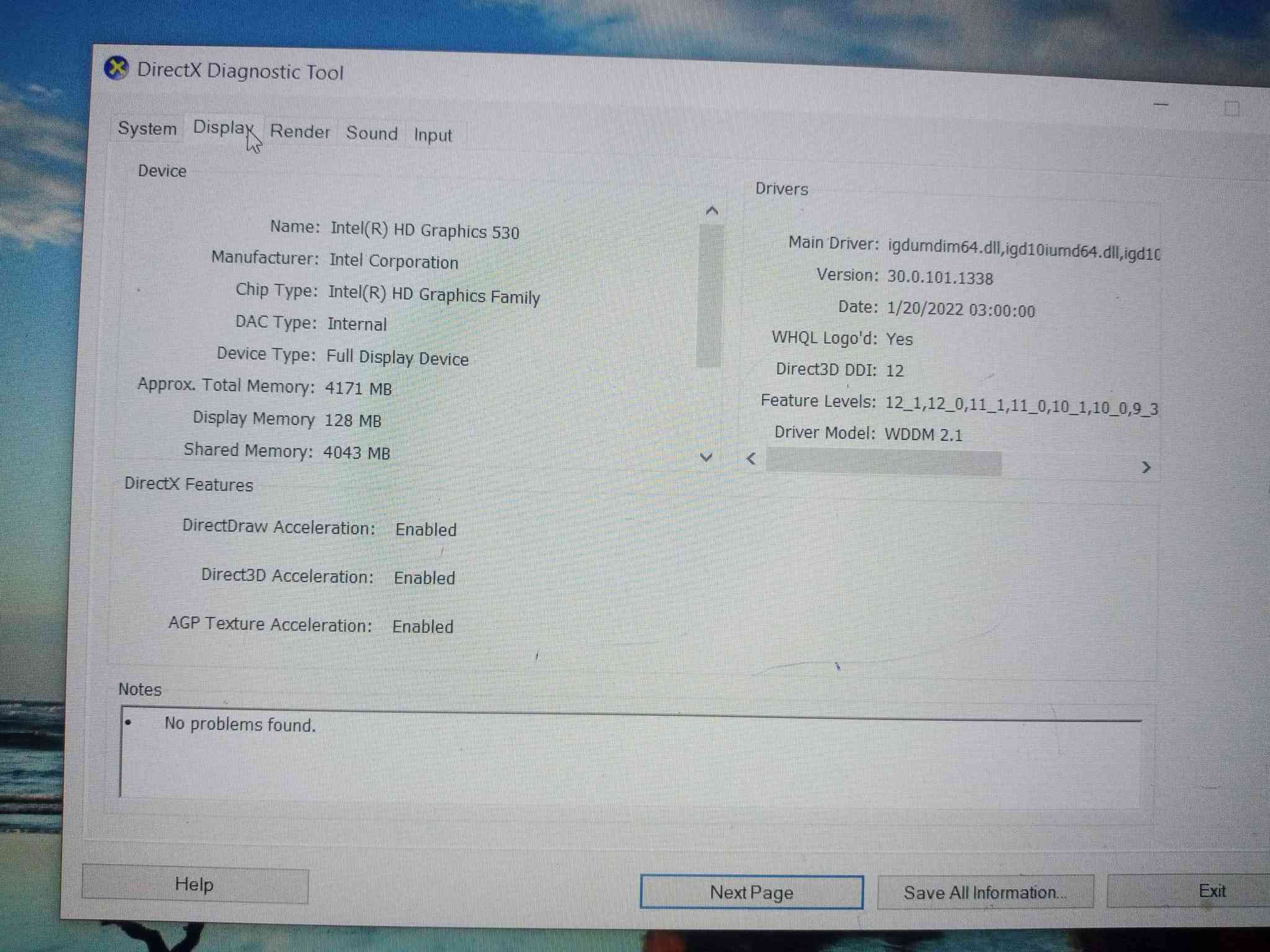Select the Feature Levels value text

click(x=1021, y=405)
